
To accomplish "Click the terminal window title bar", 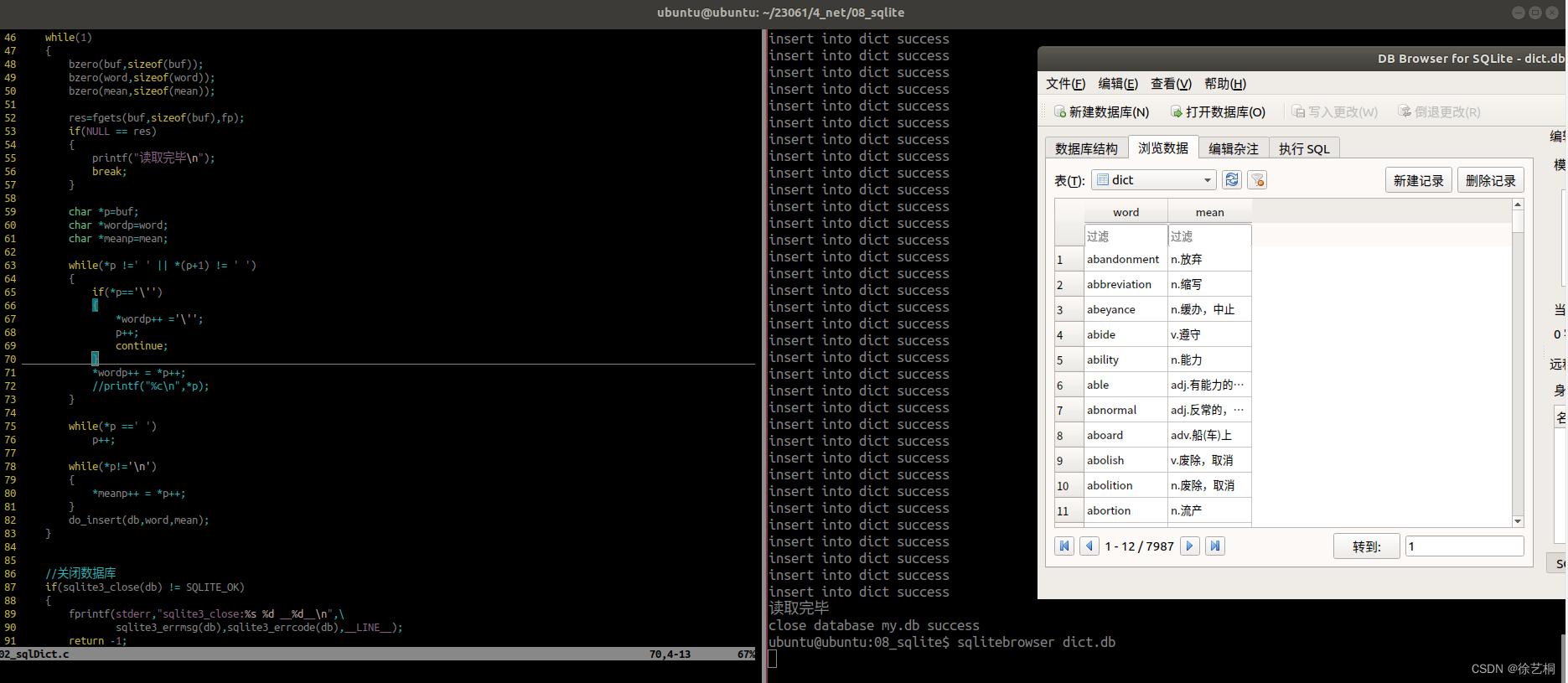I will 781,13.
